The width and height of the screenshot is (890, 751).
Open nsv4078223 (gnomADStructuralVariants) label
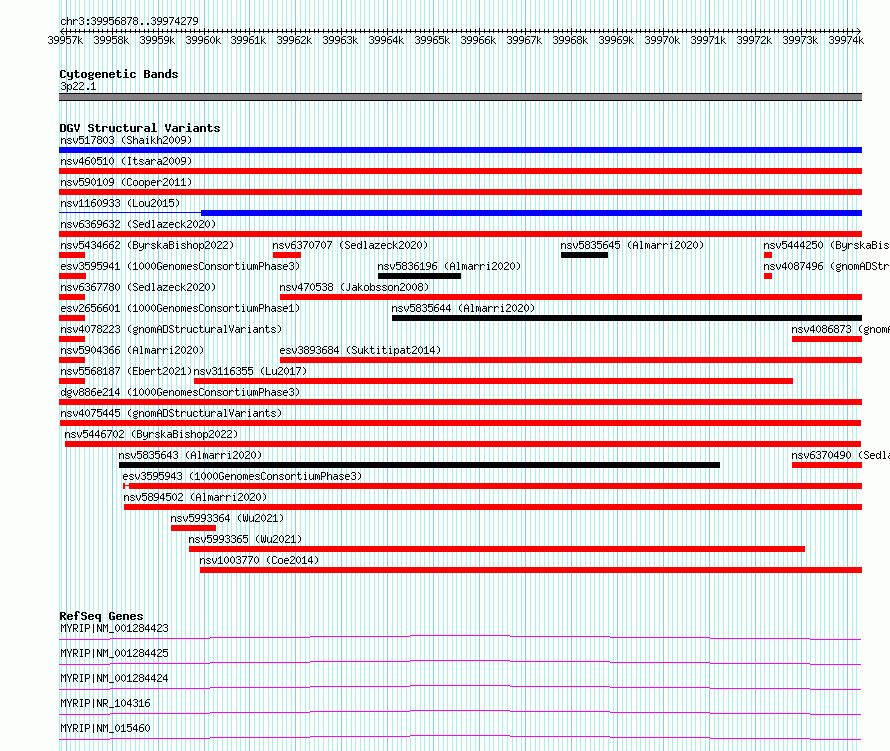[171, 329]
